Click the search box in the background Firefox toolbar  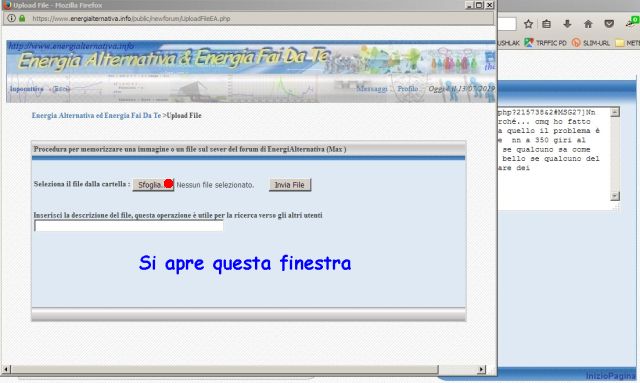pyautogui.click(x=507, y=24)
